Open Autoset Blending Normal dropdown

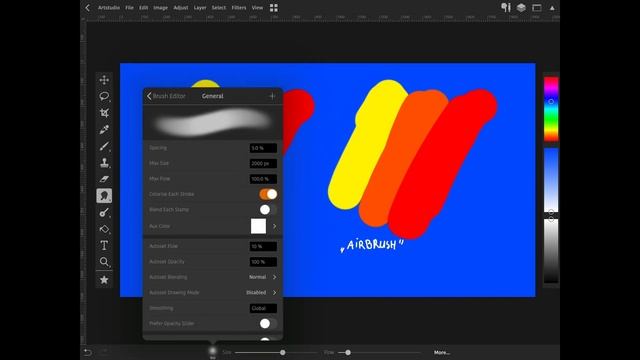tap(263, 277)
